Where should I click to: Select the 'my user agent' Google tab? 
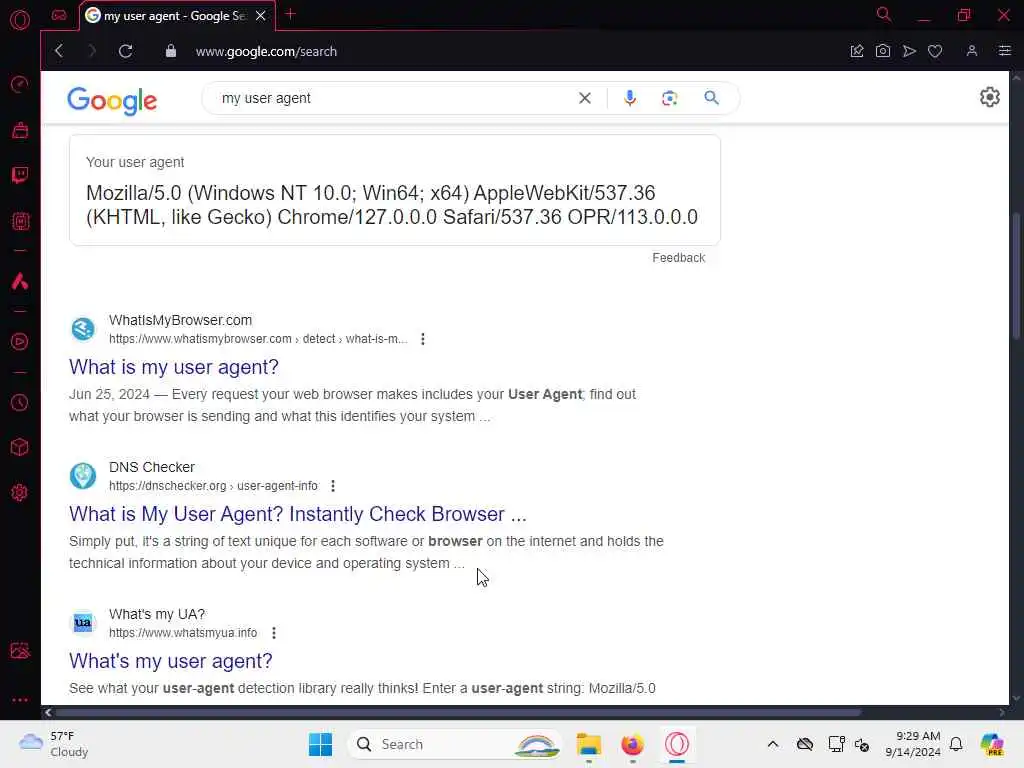pos(176,16)
